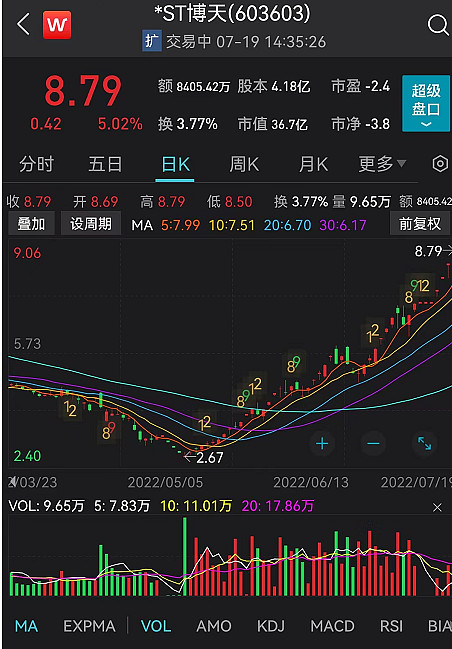Expand 超级盘口 panel
Image resolution: width=452 pixels, height=649 pixels.
pyautogui.click(x=426, y=103)
